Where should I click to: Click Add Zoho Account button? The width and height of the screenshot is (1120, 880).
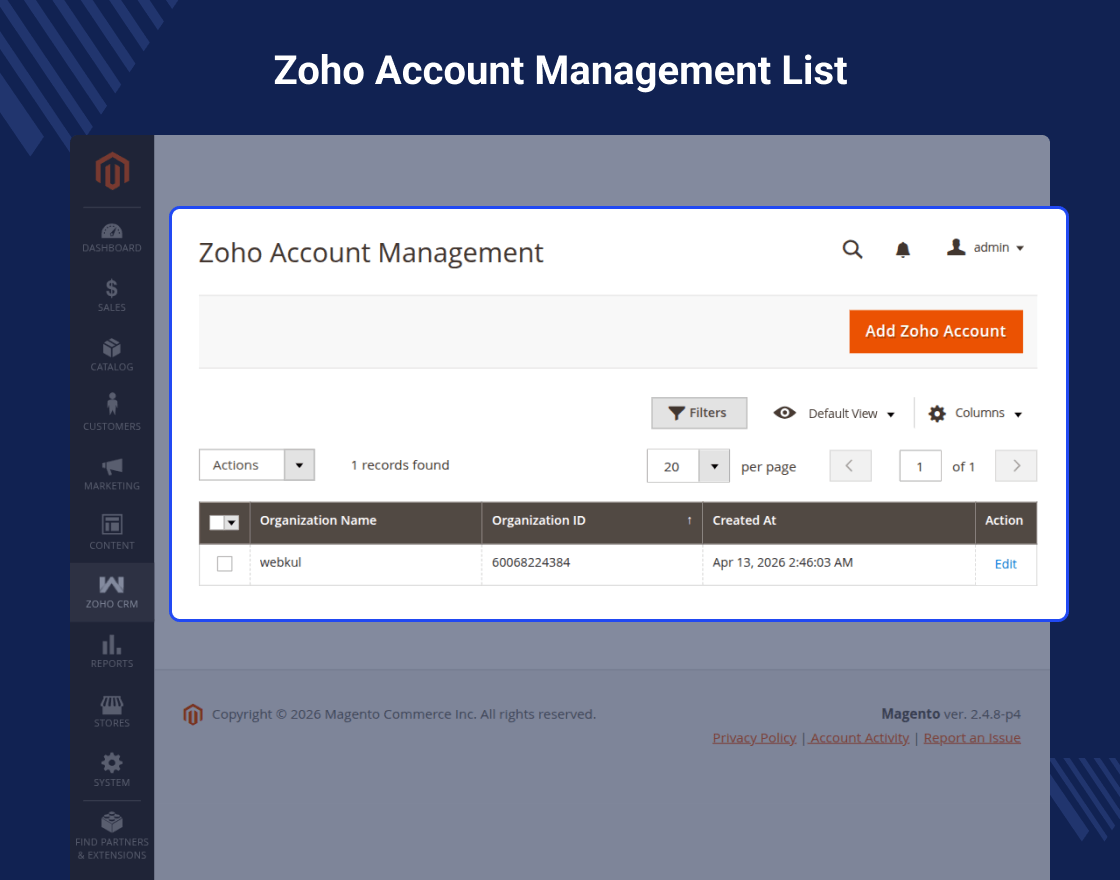[x=936, y=331]
